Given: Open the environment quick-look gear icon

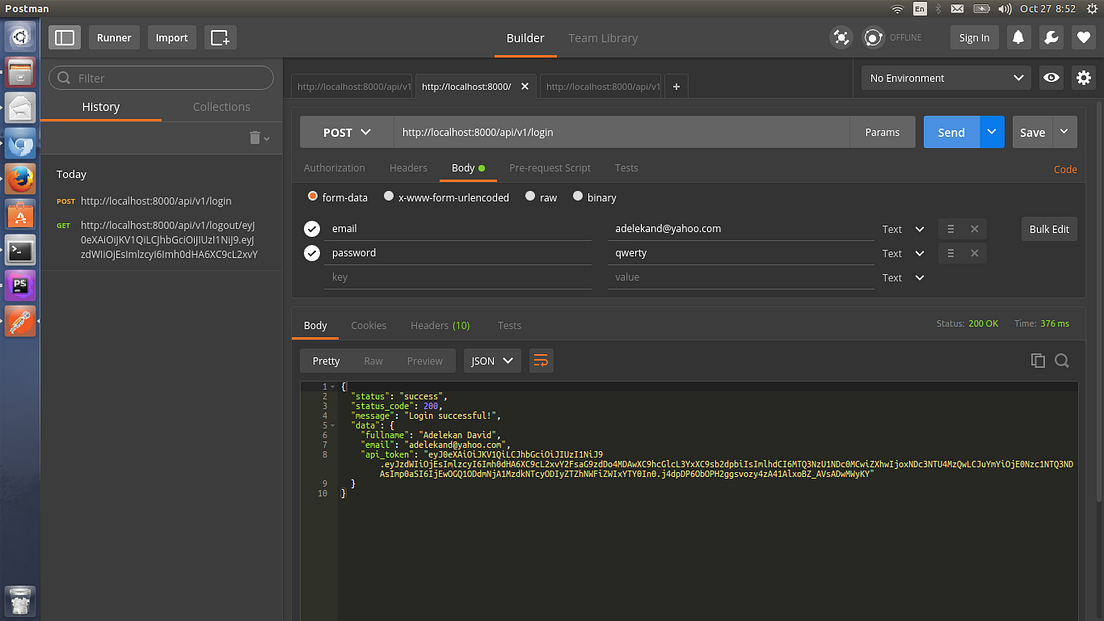Looking at the screenshot, I should (1084, 77).
